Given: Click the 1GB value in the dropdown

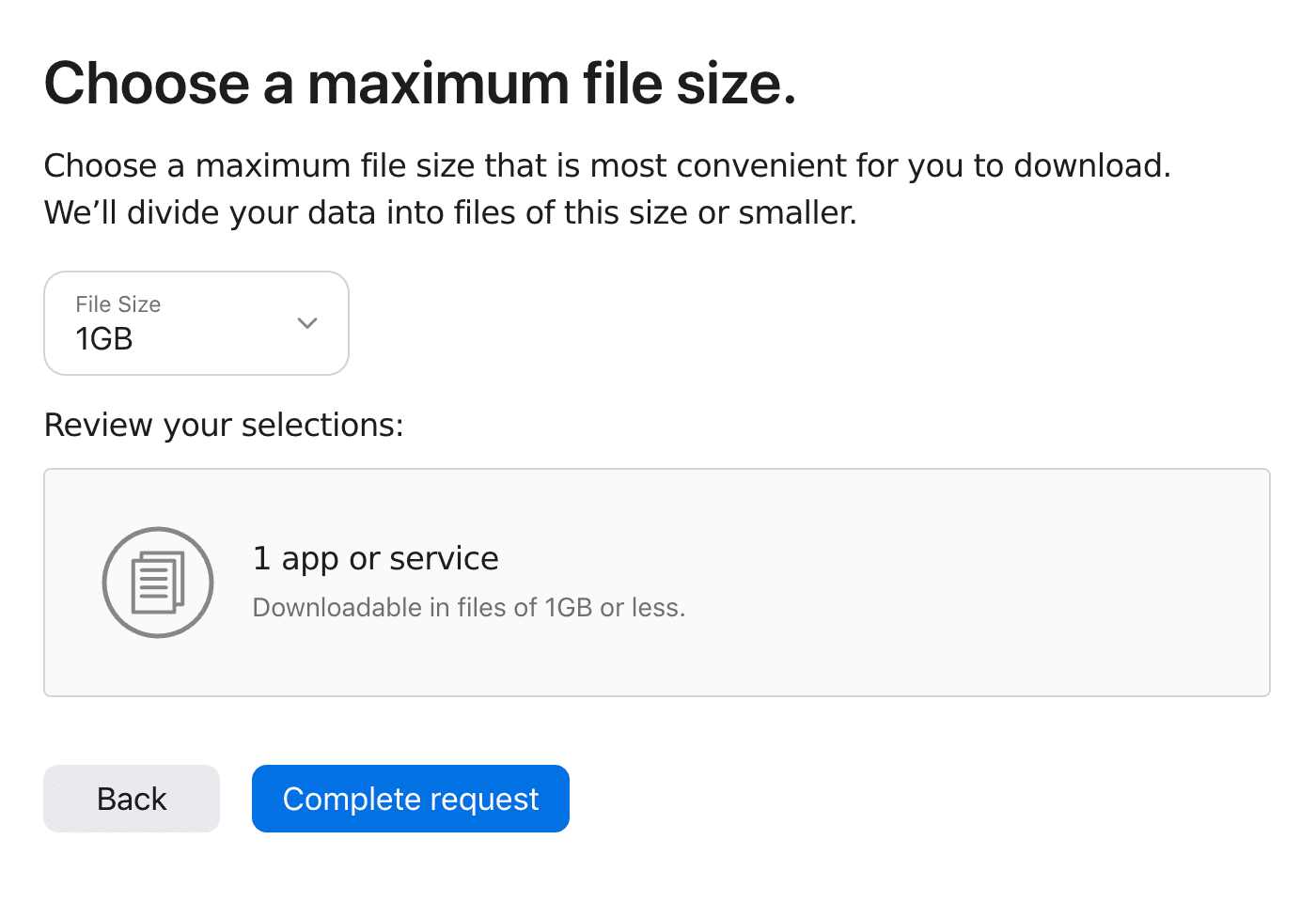Looking at the screenshot, I should (104, 339).
